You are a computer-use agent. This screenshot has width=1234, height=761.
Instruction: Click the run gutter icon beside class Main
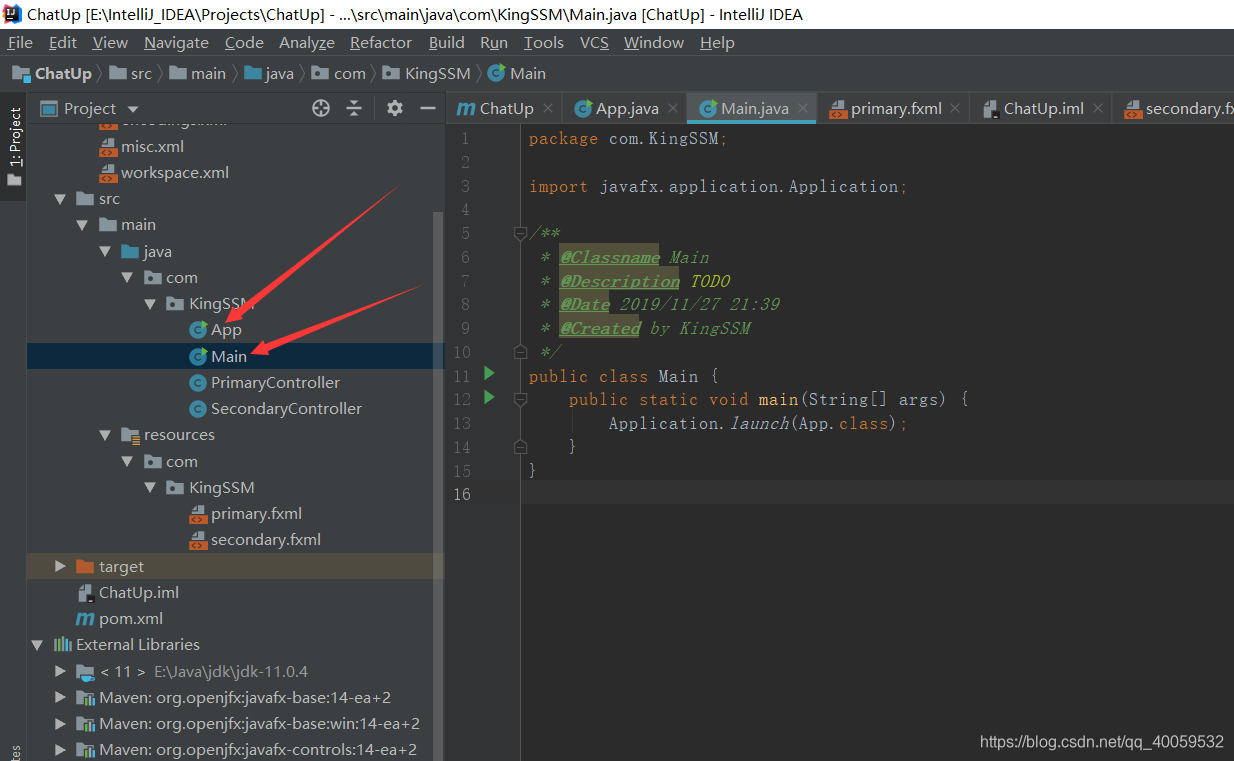489,374
